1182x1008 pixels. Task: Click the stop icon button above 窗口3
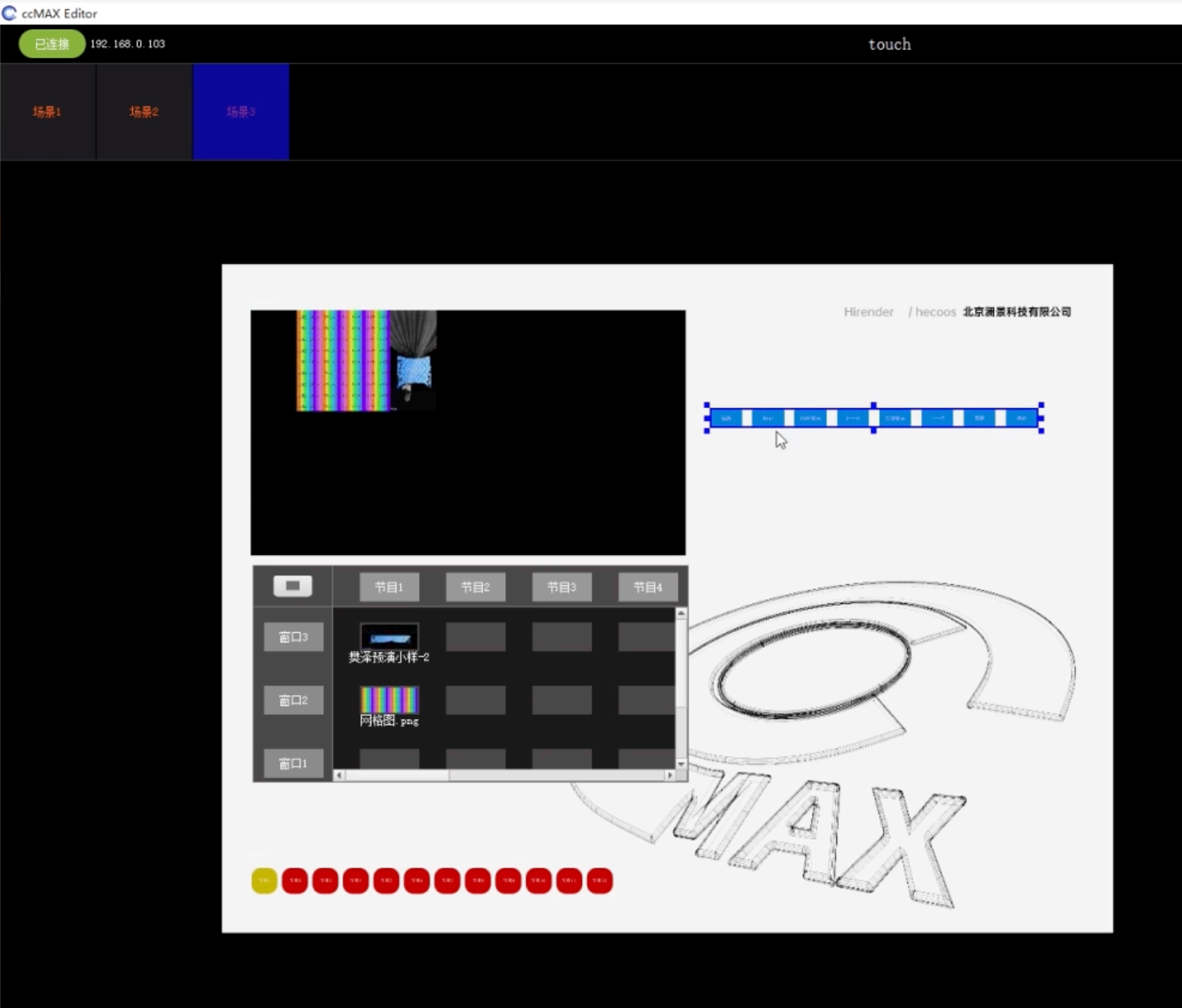(x=292, y=586)
